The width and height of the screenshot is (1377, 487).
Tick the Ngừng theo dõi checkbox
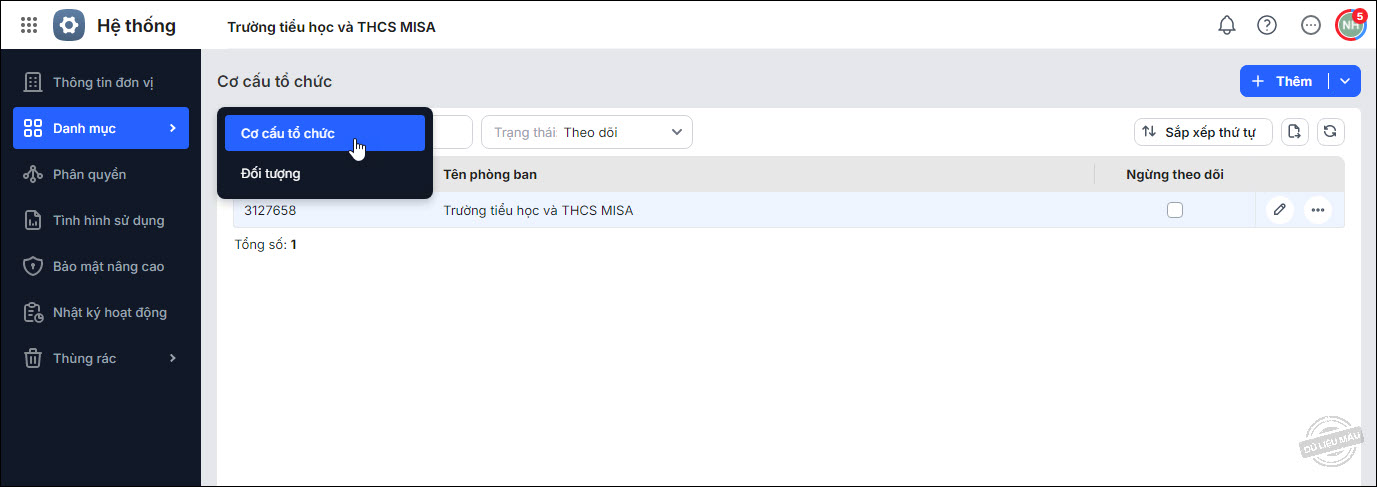tap(1175, 210)
